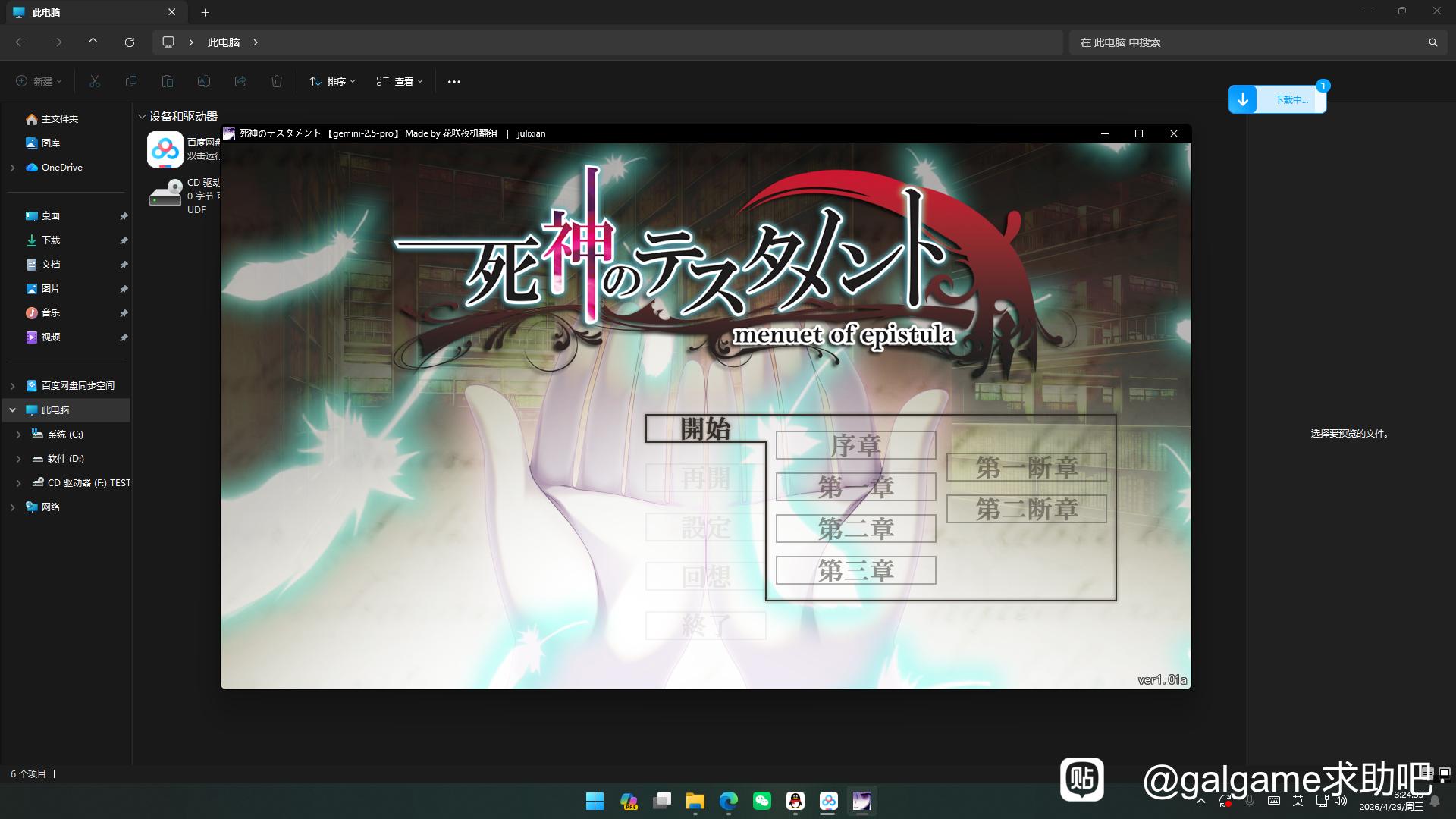Viewport: 1456px width, 819px height.
Task: Open the See more (...) toolbar menu
Action: click(x=454, y=81)
